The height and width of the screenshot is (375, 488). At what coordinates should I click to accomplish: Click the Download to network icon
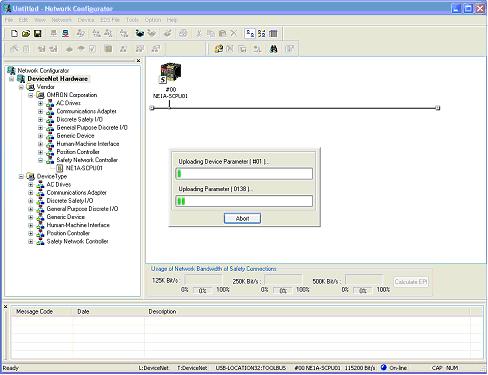(152, 33)
